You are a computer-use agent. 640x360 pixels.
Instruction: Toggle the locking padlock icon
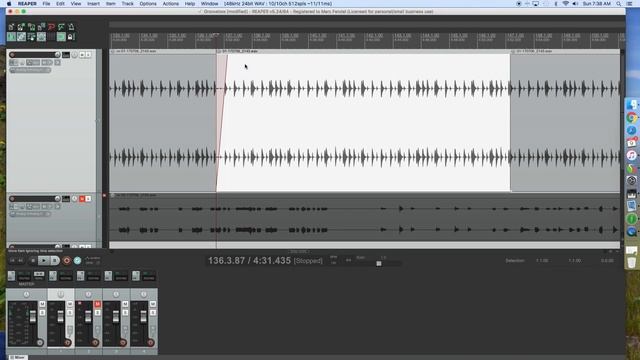[x=71, y=37]
